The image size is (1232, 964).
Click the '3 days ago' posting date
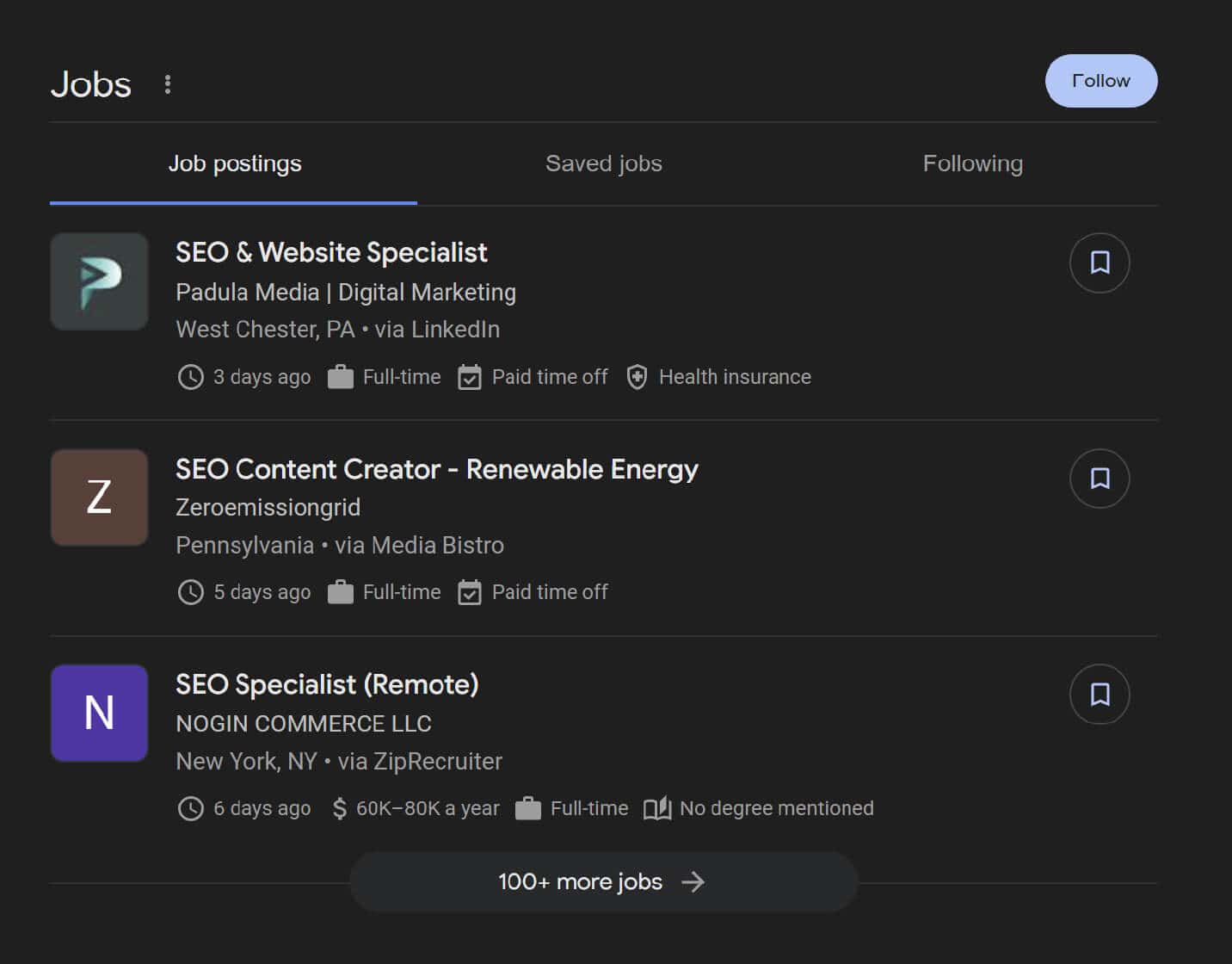[x=262, y=377]
